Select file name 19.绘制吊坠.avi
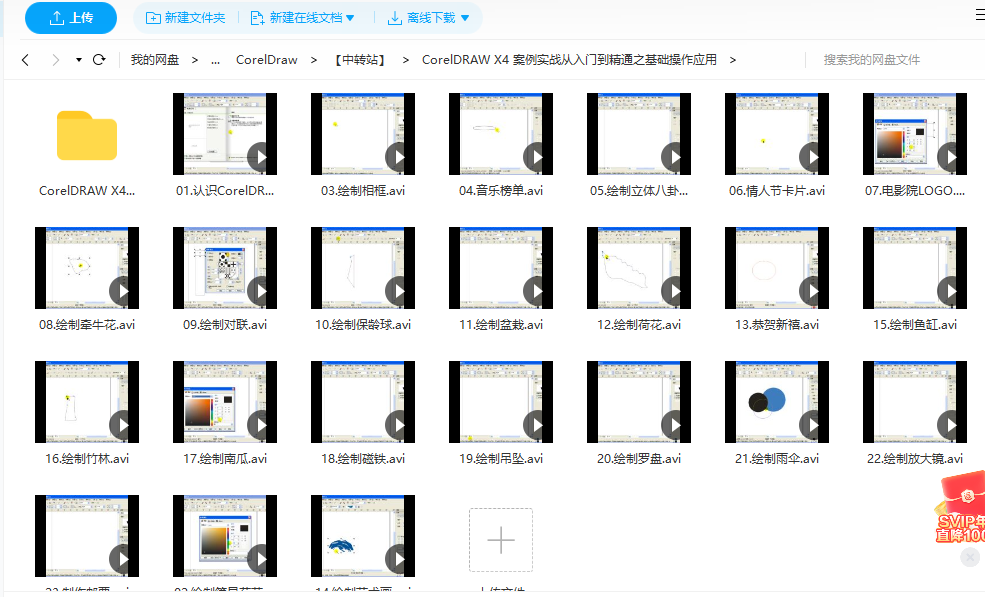Screen dimensions: 985x597 point(501,459)
